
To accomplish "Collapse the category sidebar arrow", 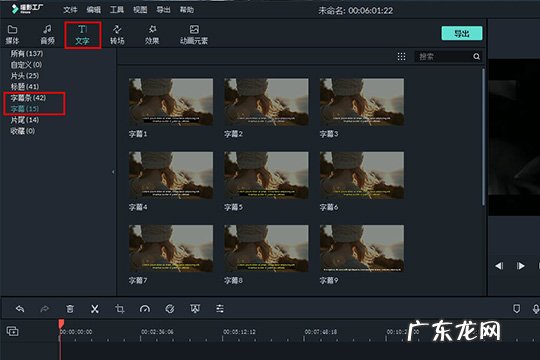I will click(113, 172).
